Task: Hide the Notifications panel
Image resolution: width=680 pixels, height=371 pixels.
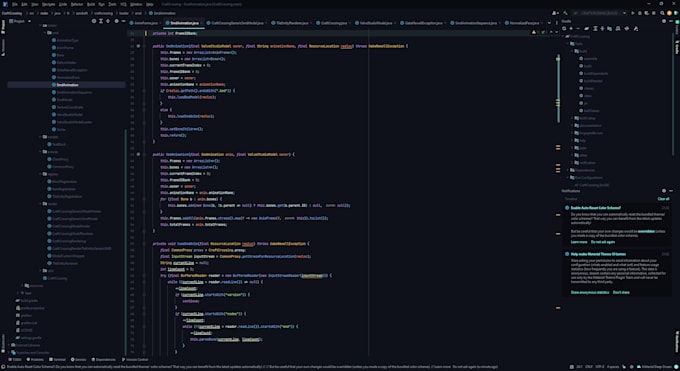Action: tap(671, 190)
